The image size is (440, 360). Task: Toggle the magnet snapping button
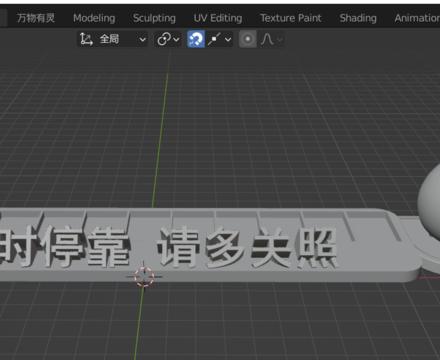tap(196, 39)
